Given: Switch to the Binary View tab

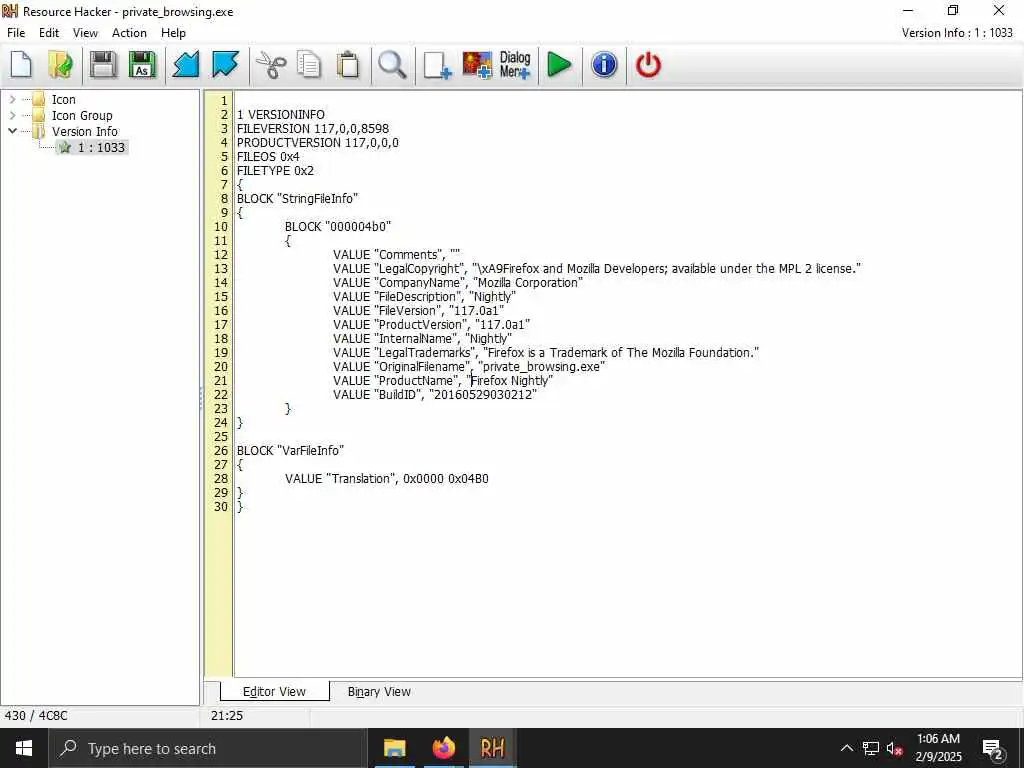Looking at the screenshot, I should pyautogui.click(x=379, y=692).
